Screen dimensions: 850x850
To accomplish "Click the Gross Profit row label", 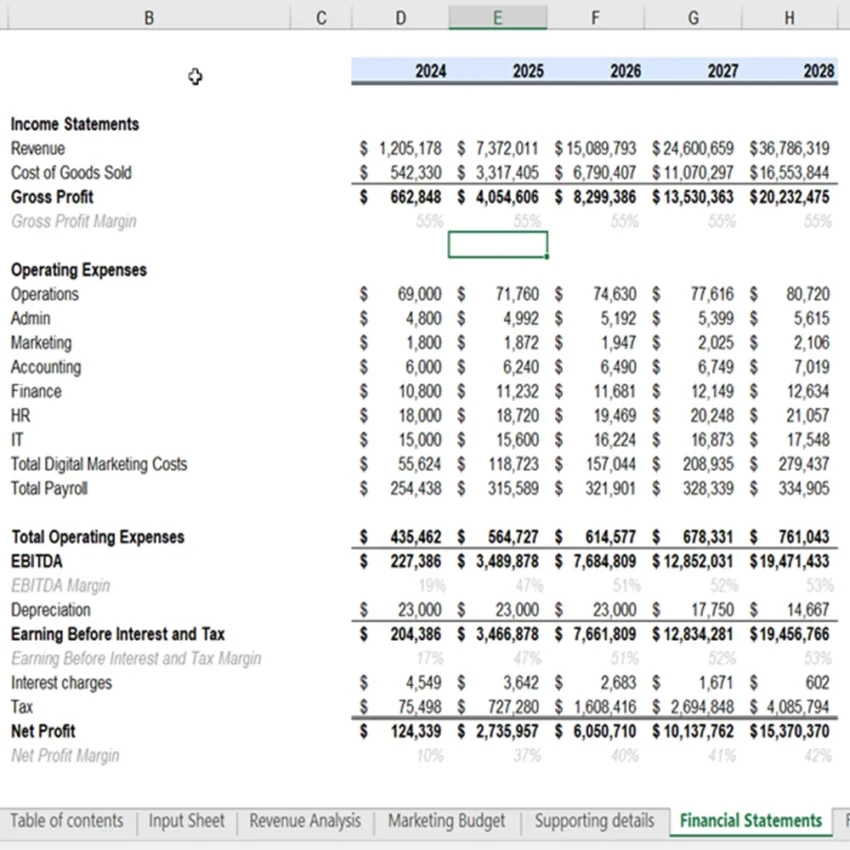I will pyautogui.click(x=52, y=197).
